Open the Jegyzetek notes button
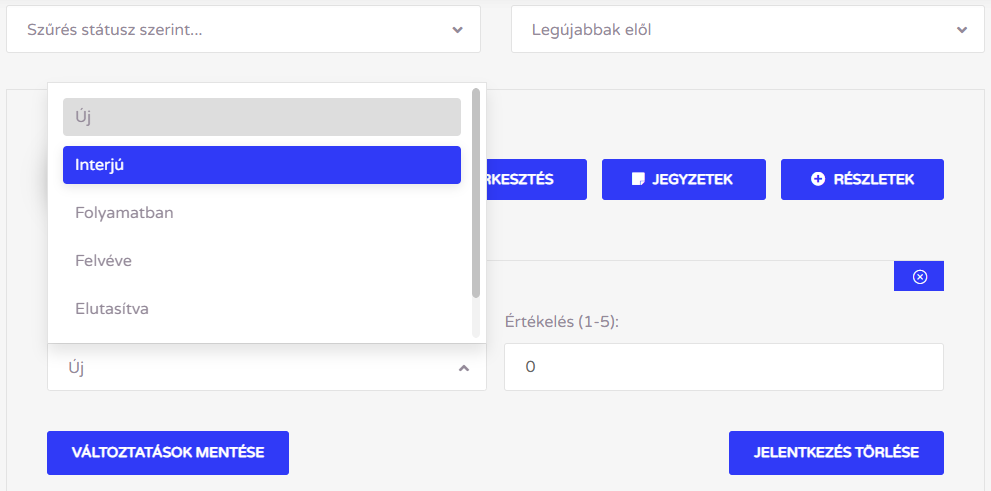This screenshot has height=491, width=991. [684, 180]
